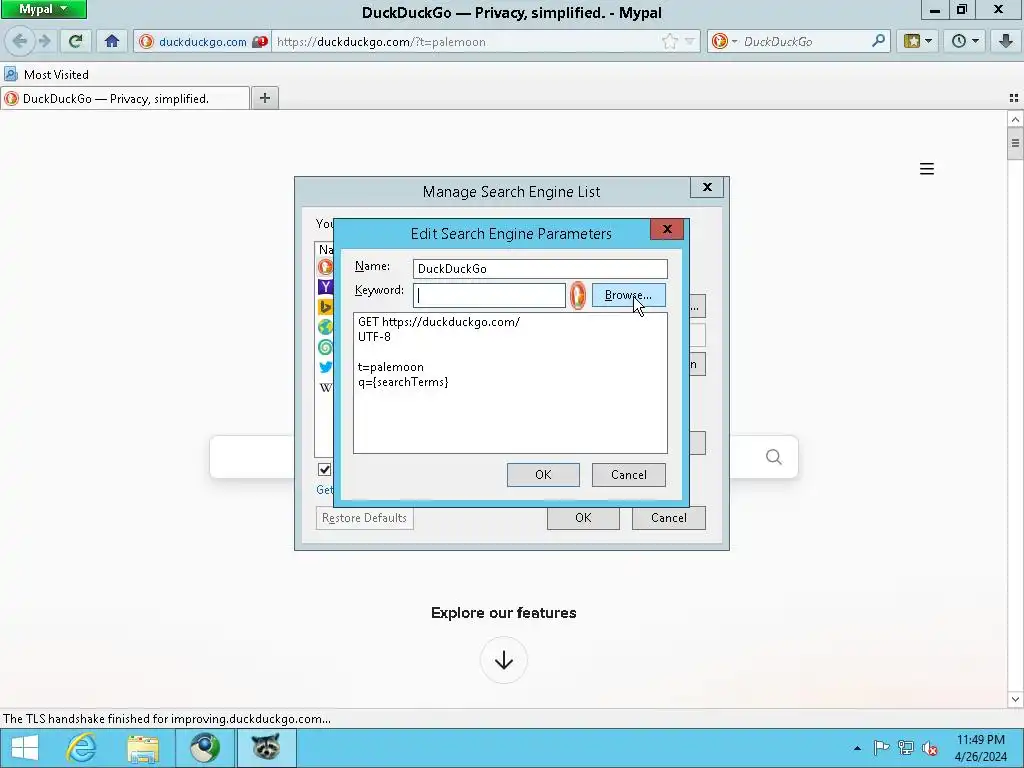Select the Bing engine icon in list

[x=325, y=306]
